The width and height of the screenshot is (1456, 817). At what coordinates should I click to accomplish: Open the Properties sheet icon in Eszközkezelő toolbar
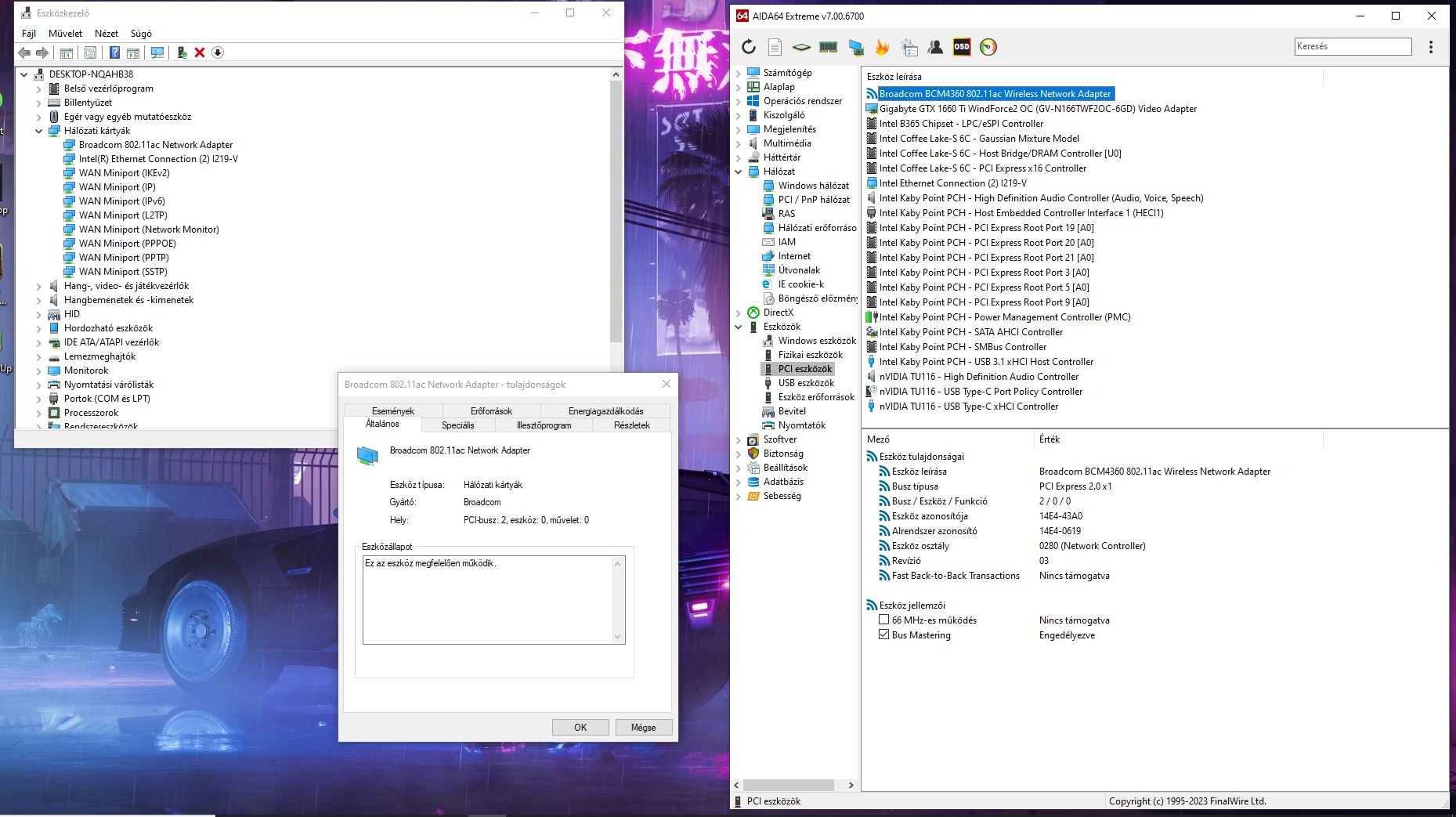coord(91,52)
